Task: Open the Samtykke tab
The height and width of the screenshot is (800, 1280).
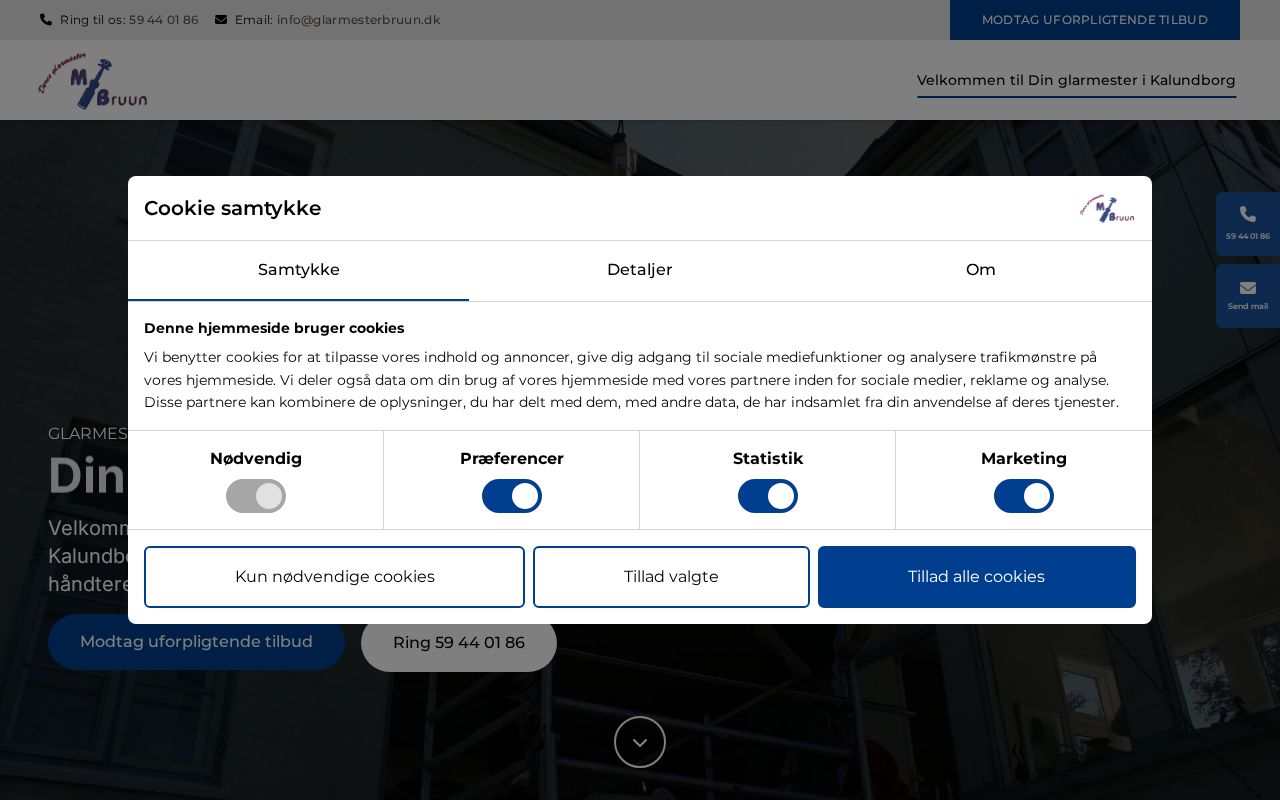Action: (298, 270)
